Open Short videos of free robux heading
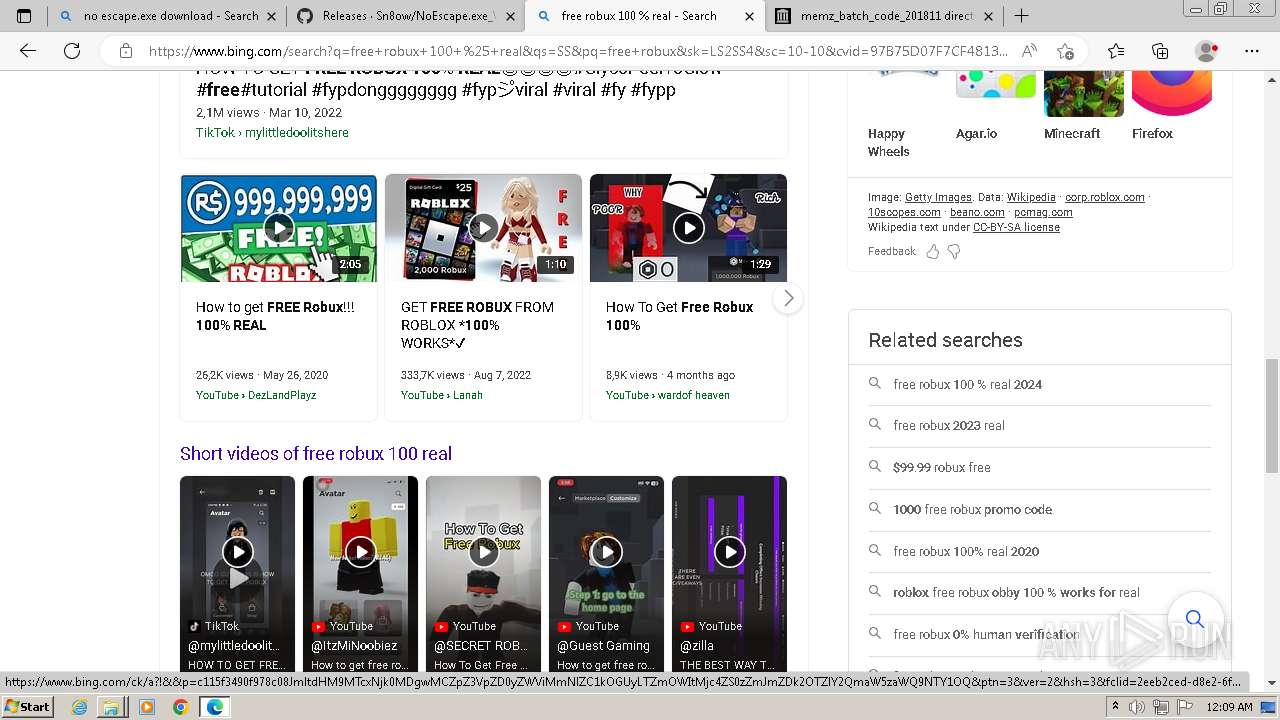 (x=316, y=453)
